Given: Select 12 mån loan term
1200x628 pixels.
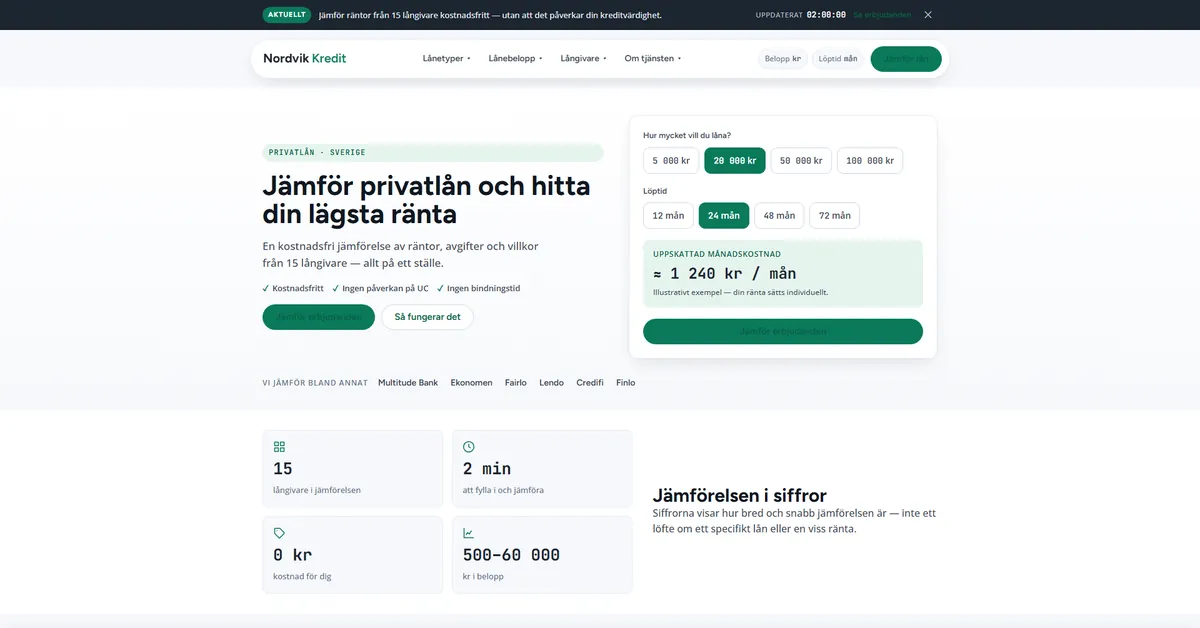Looking at the screenshot, I should (668, 216).
